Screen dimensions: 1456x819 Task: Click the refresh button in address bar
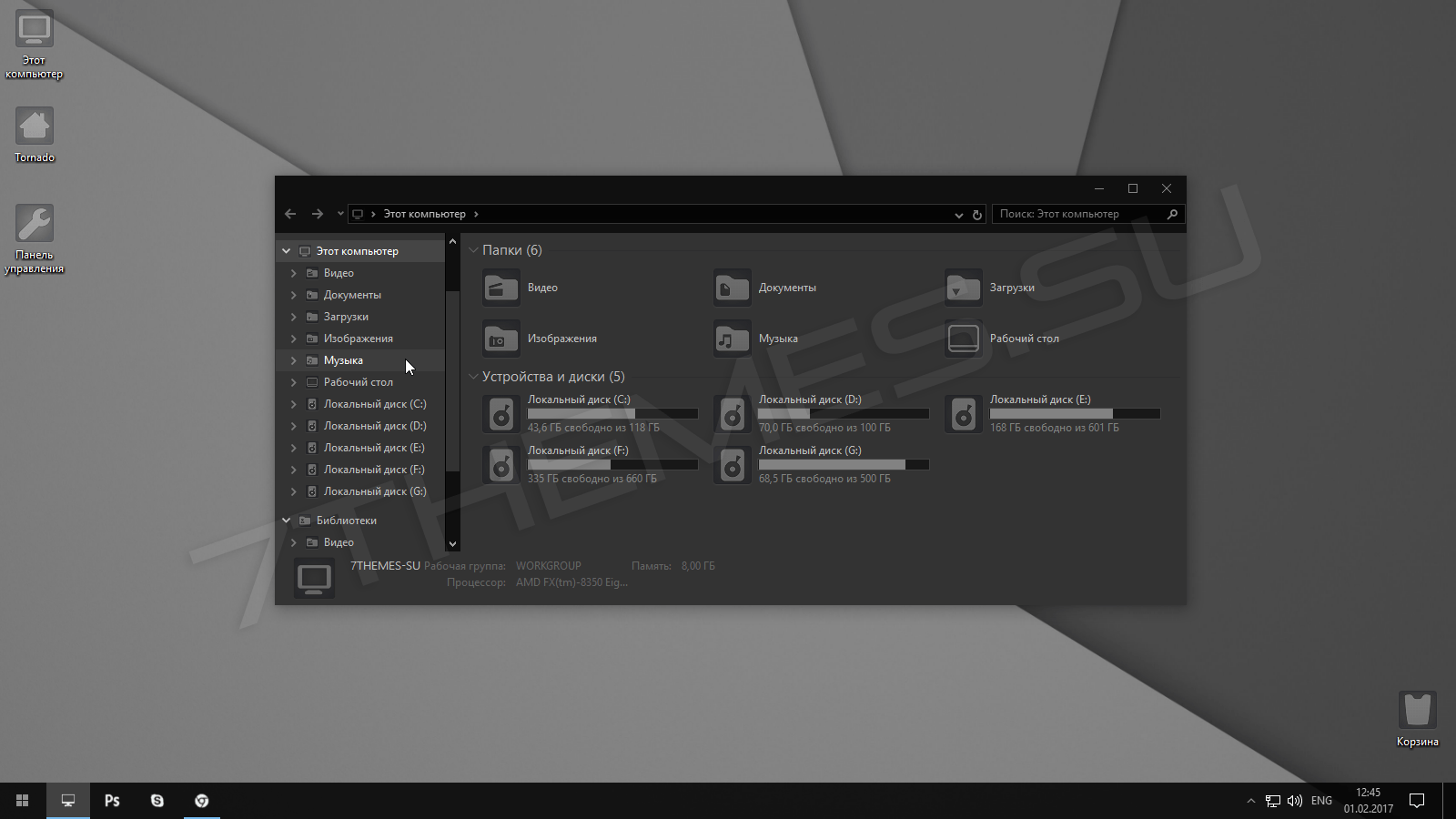pos(977,215)
